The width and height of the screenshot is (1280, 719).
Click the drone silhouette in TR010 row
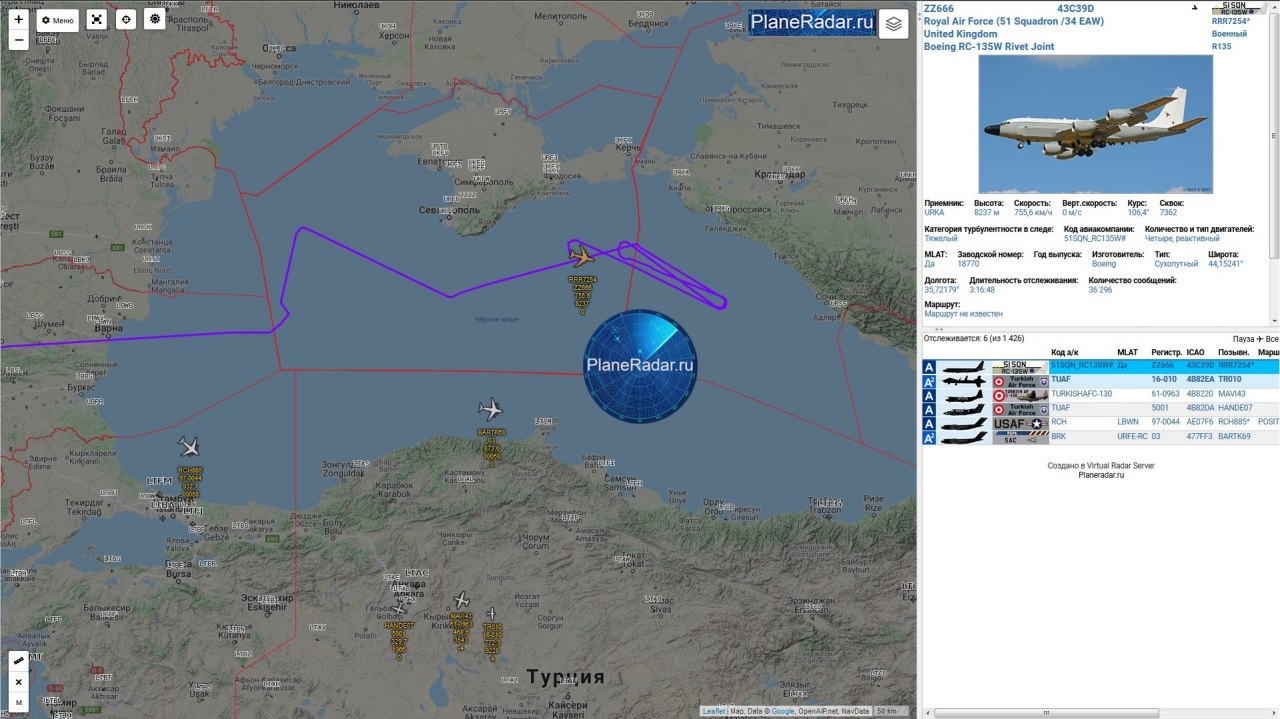(964, 381)
